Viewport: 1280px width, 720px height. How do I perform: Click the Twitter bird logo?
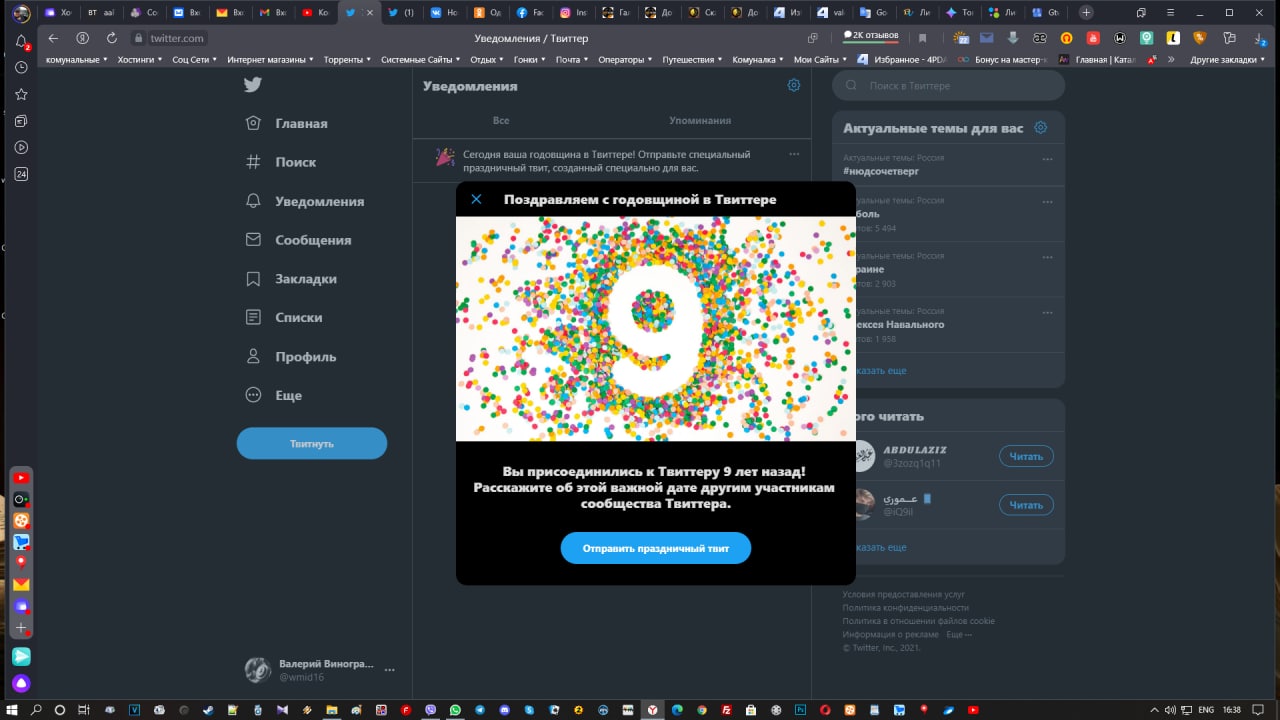click(253, 85)
